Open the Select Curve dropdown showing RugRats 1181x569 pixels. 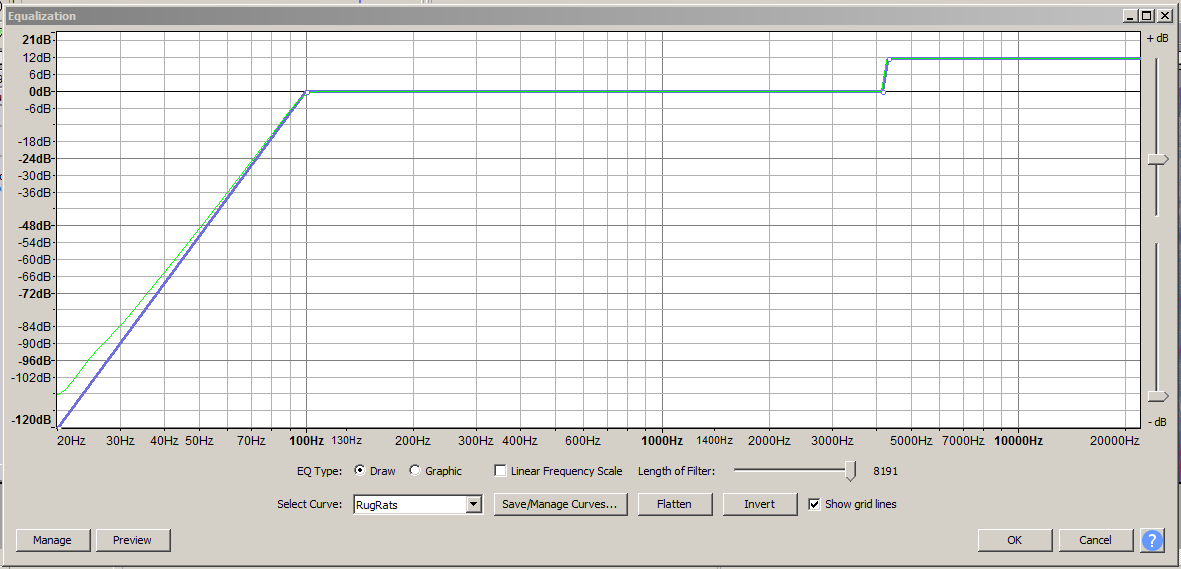tap(474, 505)
